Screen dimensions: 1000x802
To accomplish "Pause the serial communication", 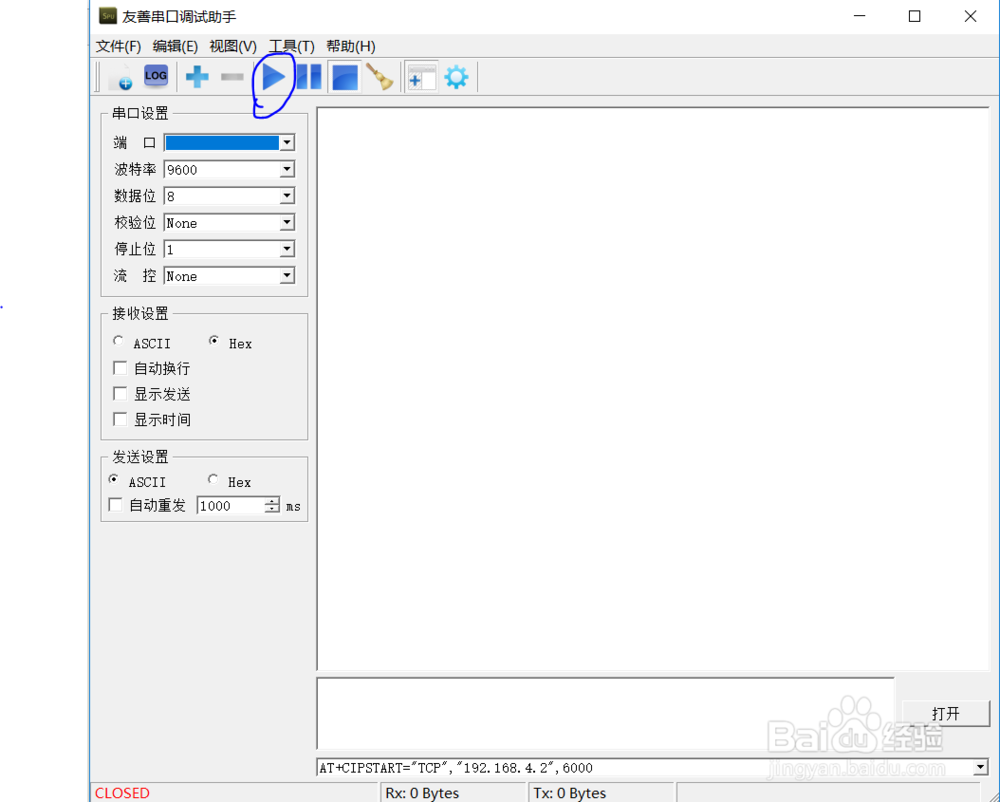I will coord(309,77).
